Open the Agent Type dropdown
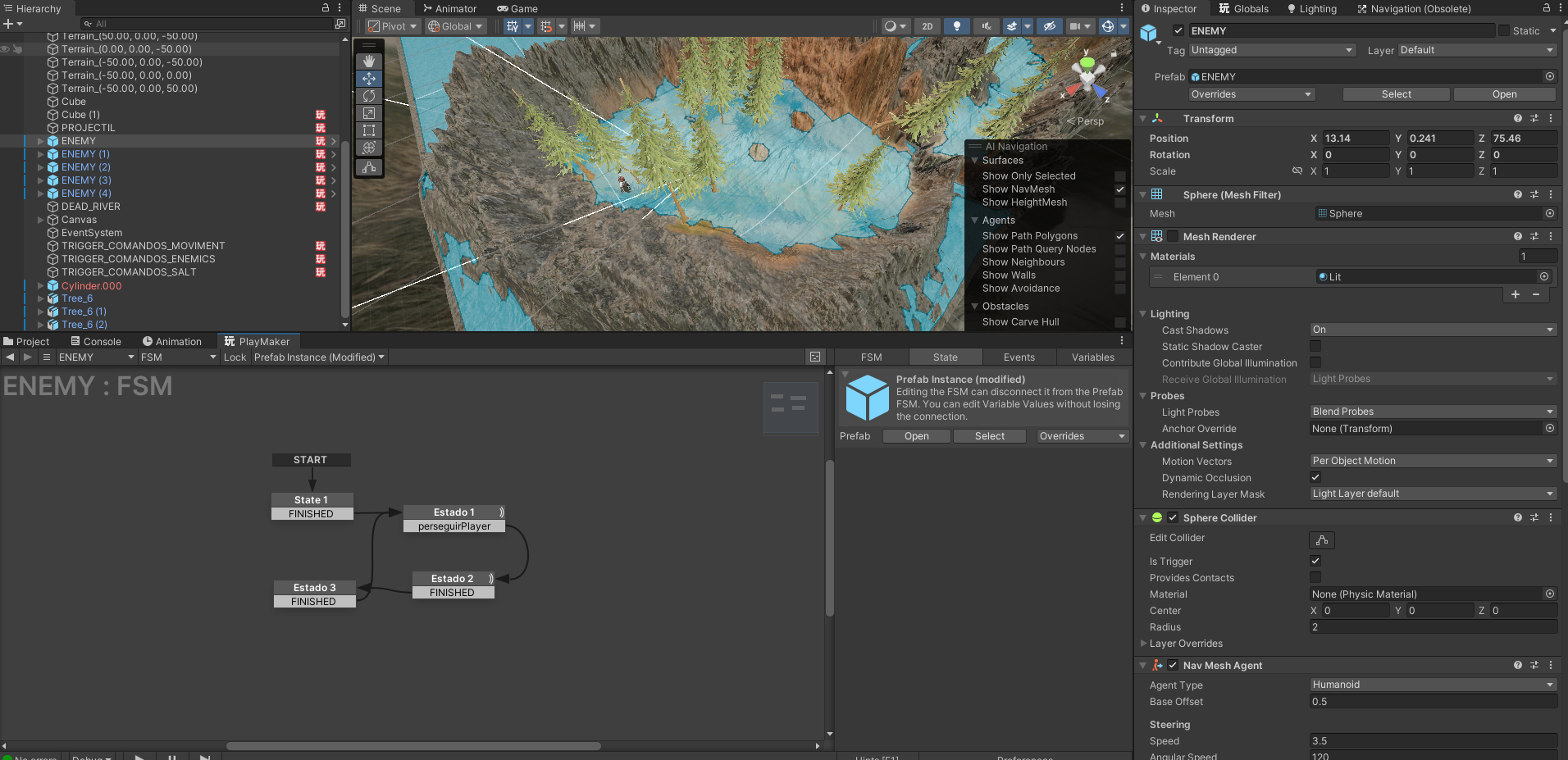 pos(1432,685)
